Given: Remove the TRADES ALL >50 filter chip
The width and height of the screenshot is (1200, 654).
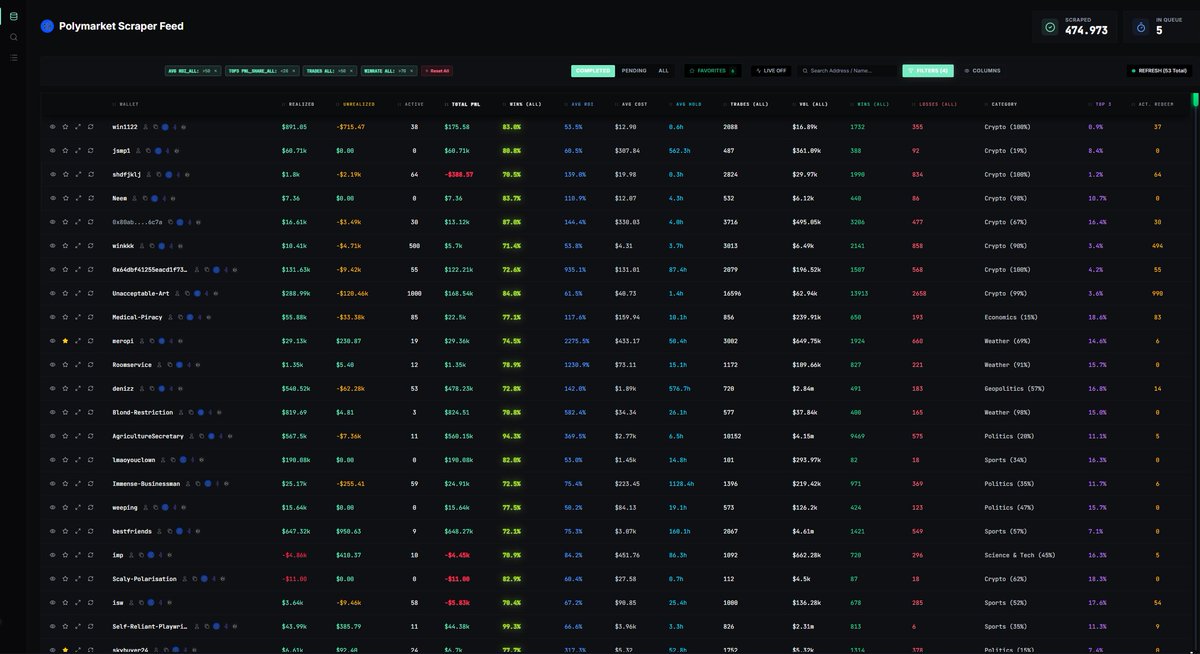Looking at the screenshot, I should coord(351,71).
